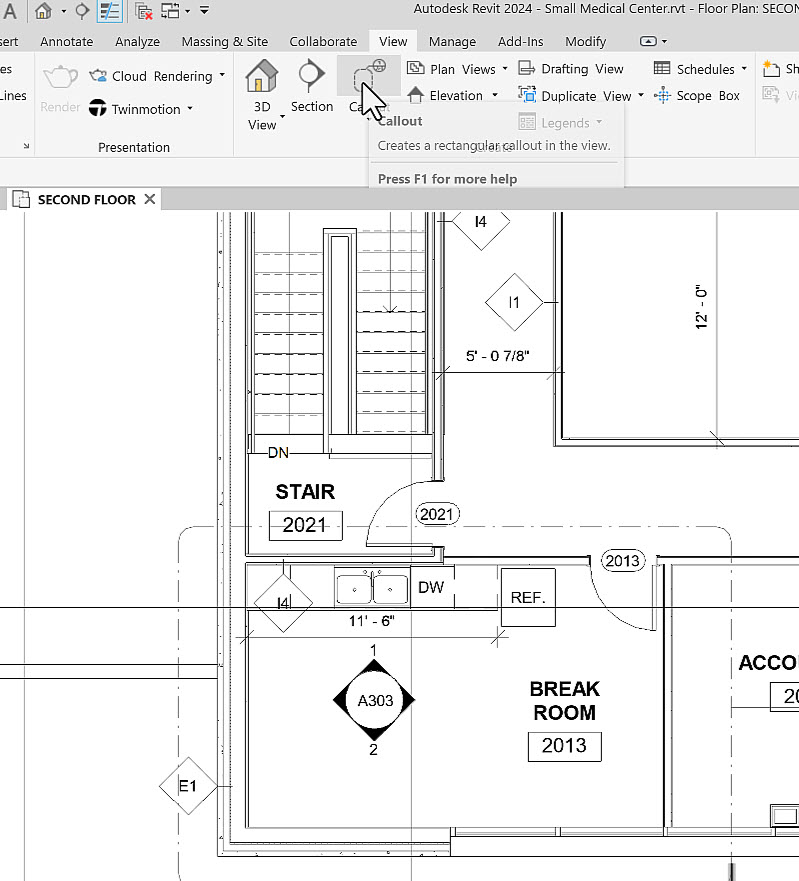Click the Legends button
The width and height of the screenshot is (799, 881).
click(560, 122)
